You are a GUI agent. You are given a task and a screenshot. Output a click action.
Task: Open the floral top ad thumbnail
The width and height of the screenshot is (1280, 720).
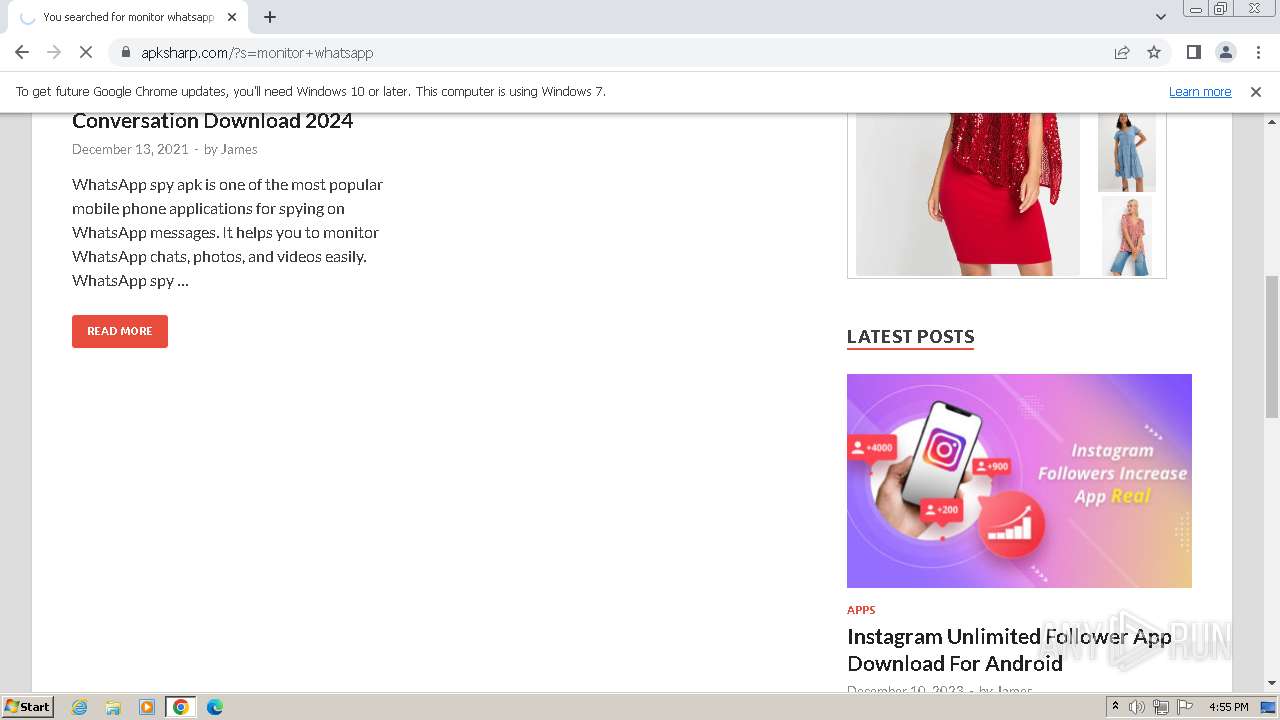coord(1127,236)
